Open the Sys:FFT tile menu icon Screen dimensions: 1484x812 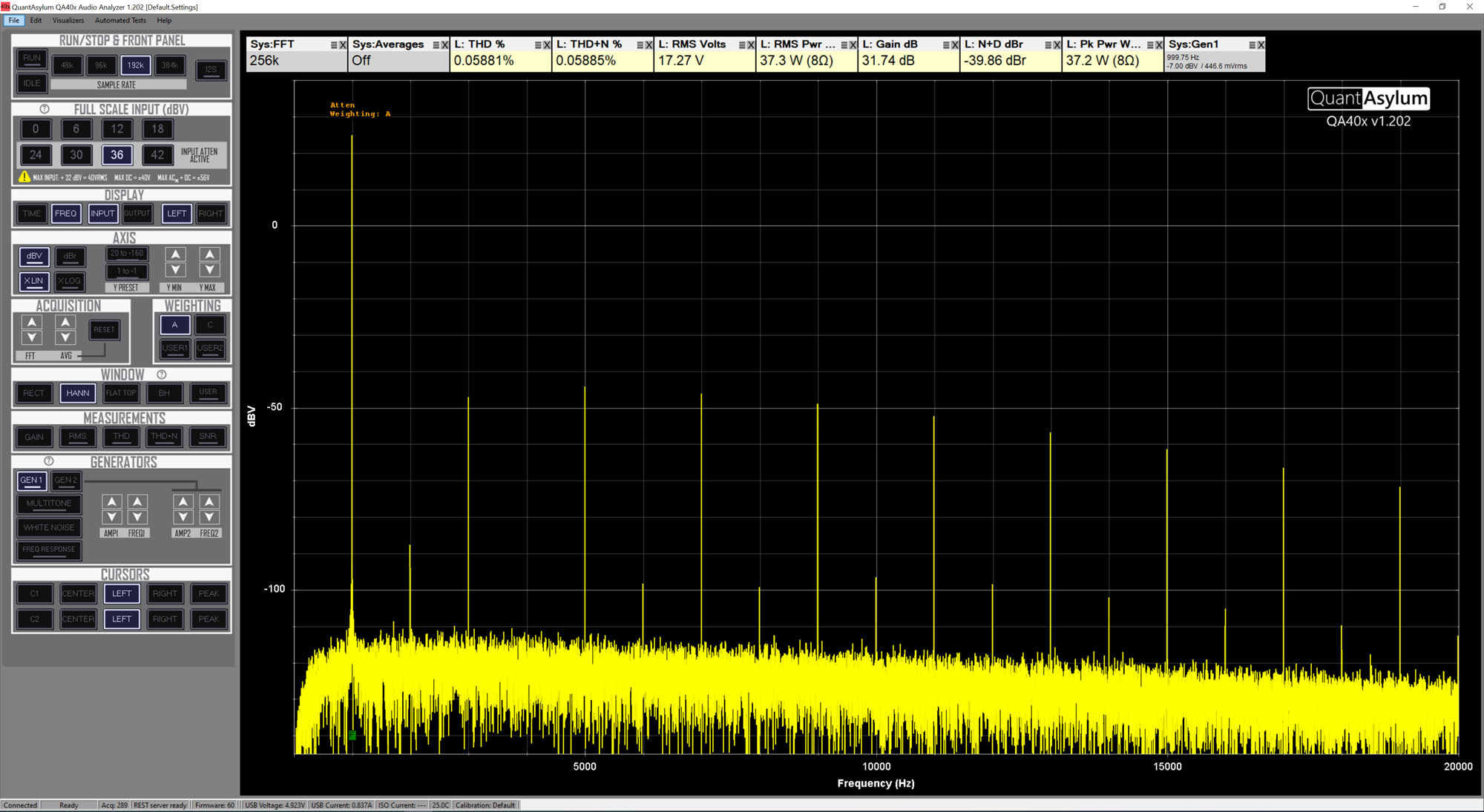(x=334, y=45)
